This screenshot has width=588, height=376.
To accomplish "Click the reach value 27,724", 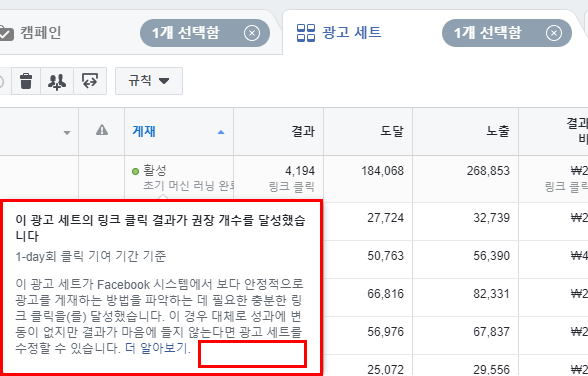I will pos(386,218).
